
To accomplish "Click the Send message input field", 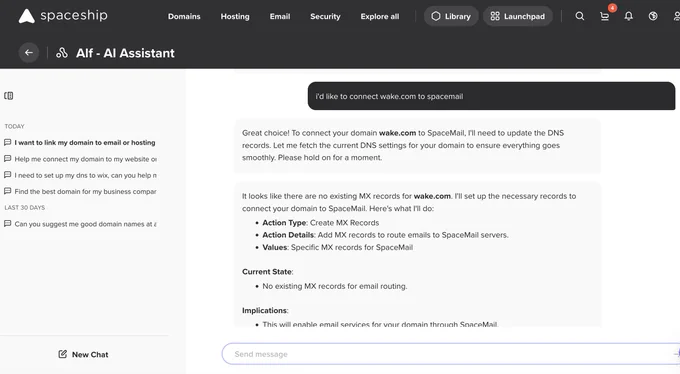I will tap(451, 354).
